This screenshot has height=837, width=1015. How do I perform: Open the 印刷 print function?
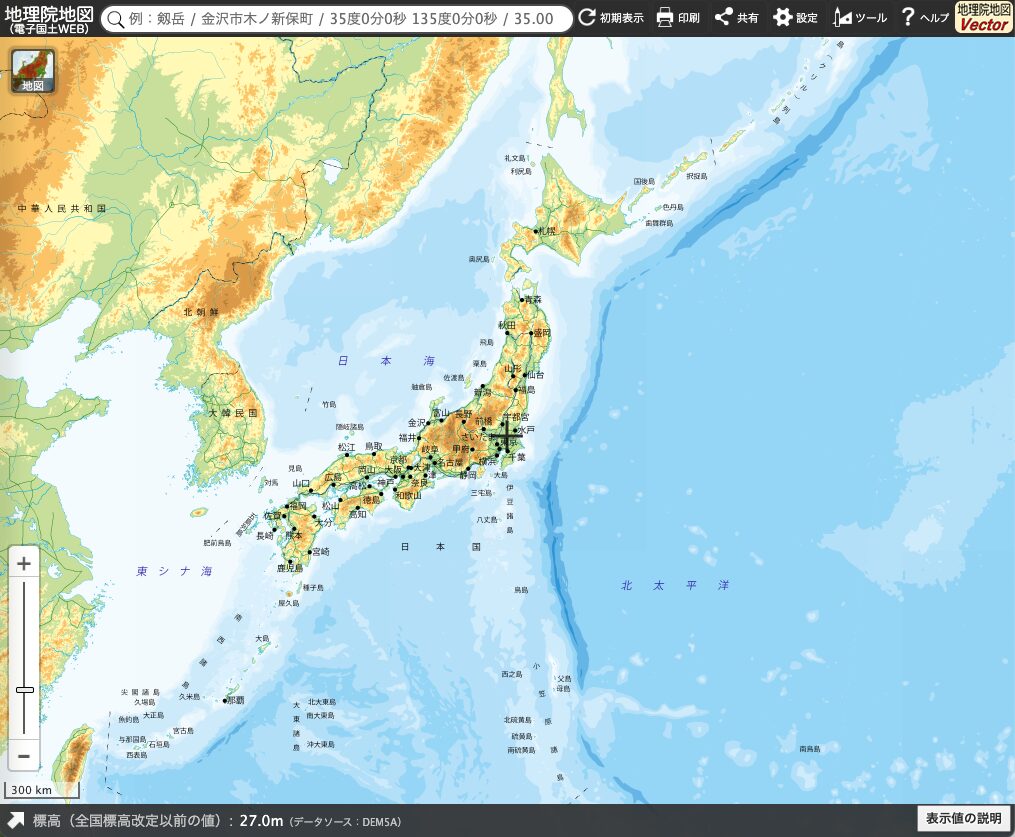coord(677,18)
